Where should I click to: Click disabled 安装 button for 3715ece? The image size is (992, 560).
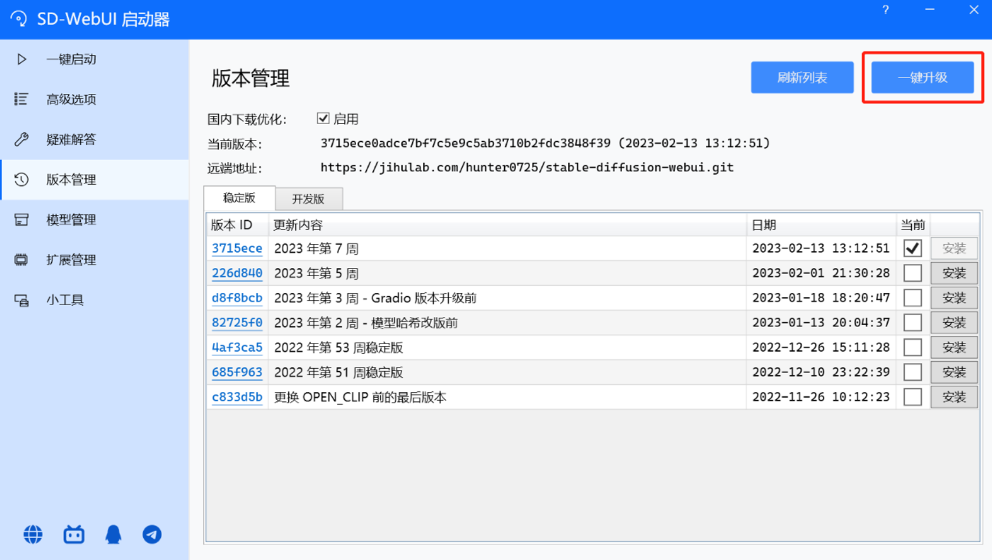coord(954,248)
